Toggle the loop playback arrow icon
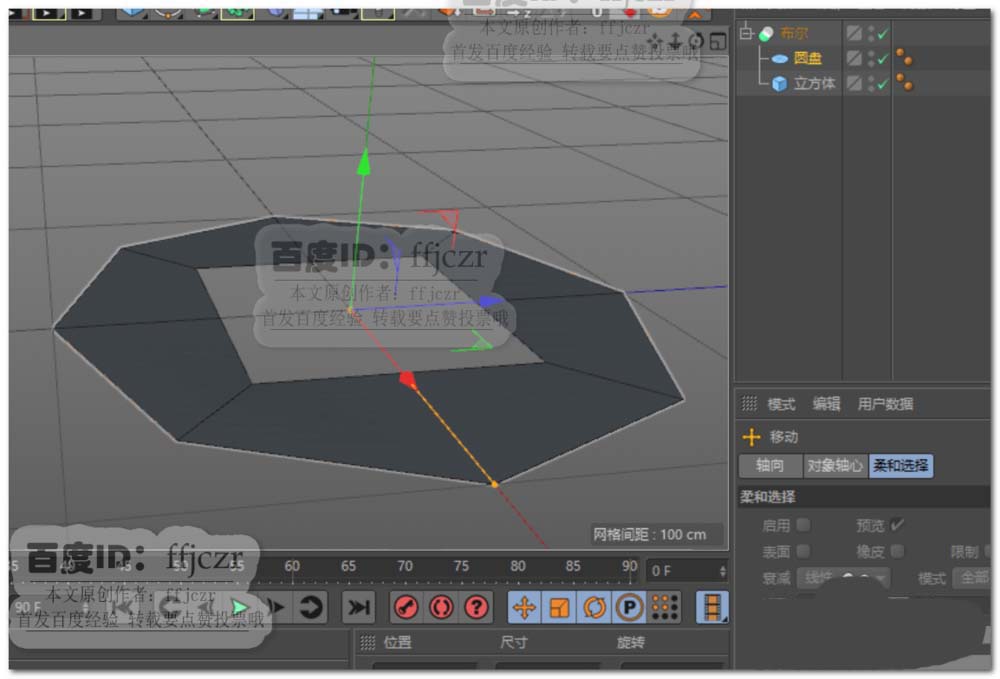 click(x=311, y=607)
